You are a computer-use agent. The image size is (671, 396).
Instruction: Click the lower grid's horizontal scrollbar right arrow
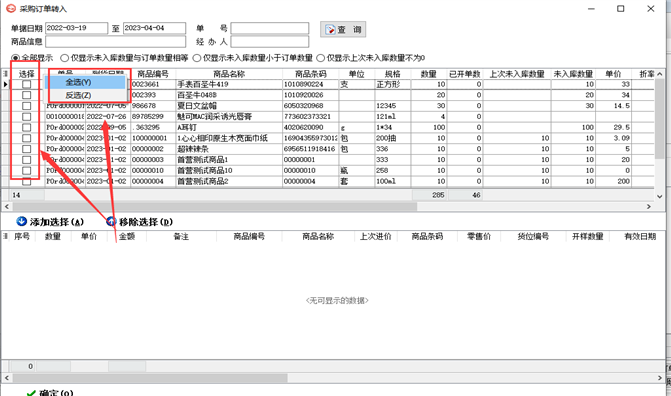[659, 378]
